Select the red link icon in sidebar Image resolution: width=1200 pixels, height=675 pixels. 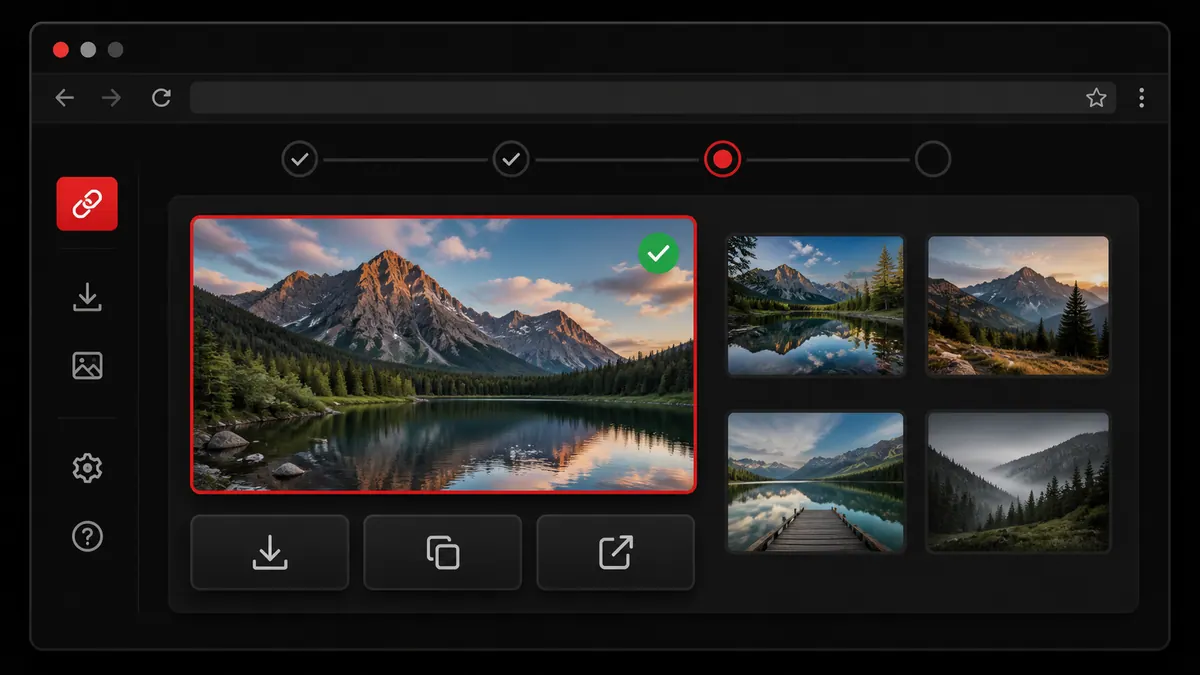pos(87,204)
